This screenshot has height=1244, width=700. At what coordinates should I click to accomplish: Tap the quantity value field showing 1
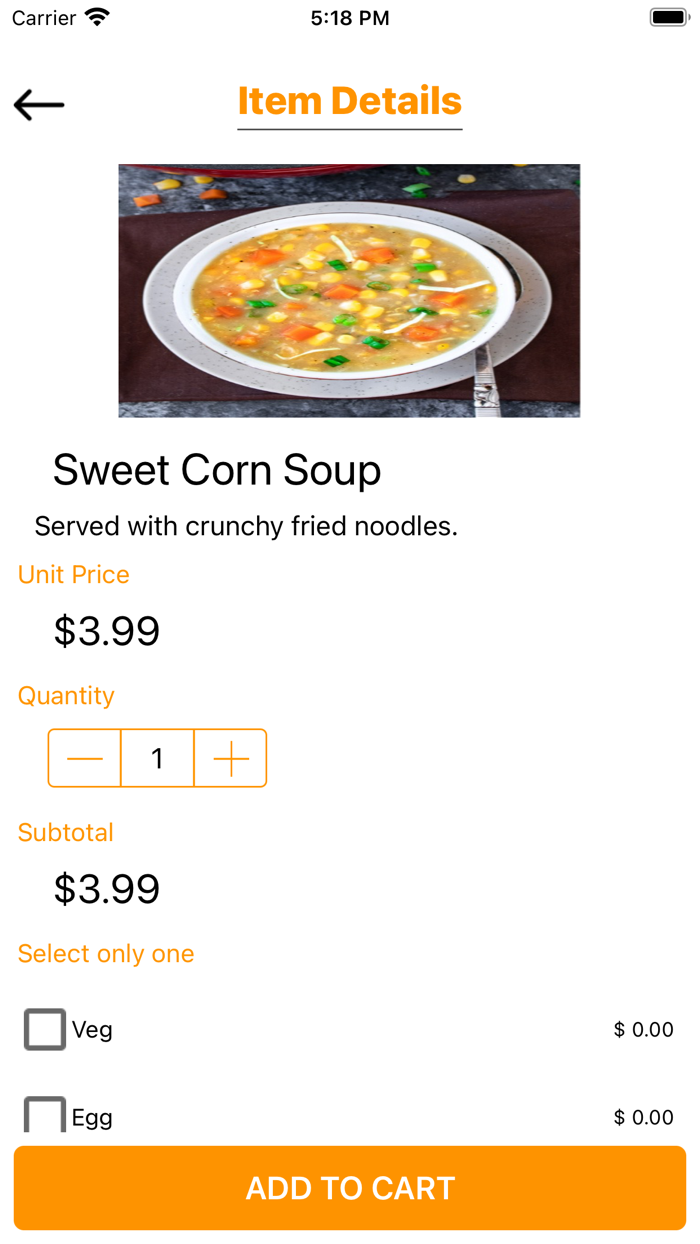pos(157,759)
